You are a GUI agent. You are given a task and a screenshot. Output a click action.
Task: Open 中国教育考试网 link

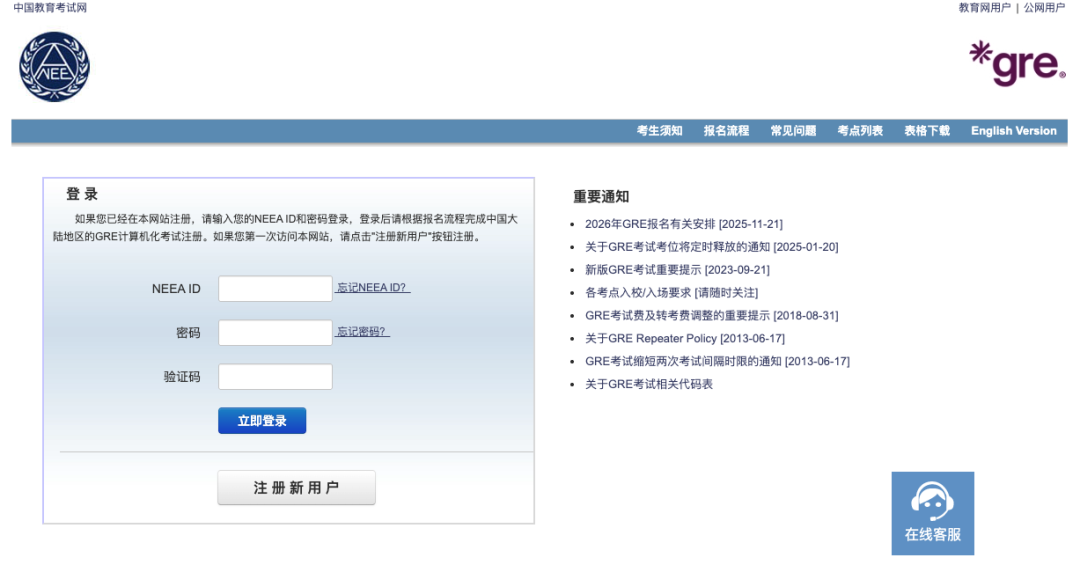50,8
